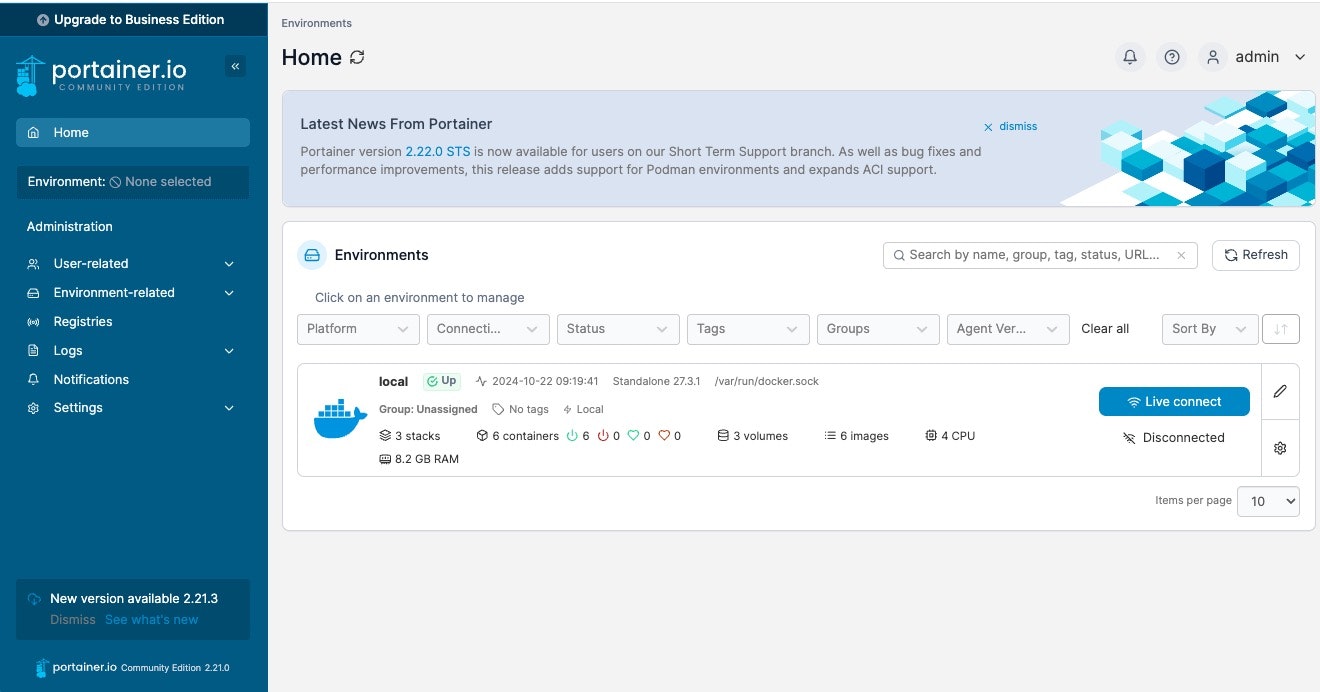Open the 2.22.0 STS release link
The image size is (1320, 692).
437,152
